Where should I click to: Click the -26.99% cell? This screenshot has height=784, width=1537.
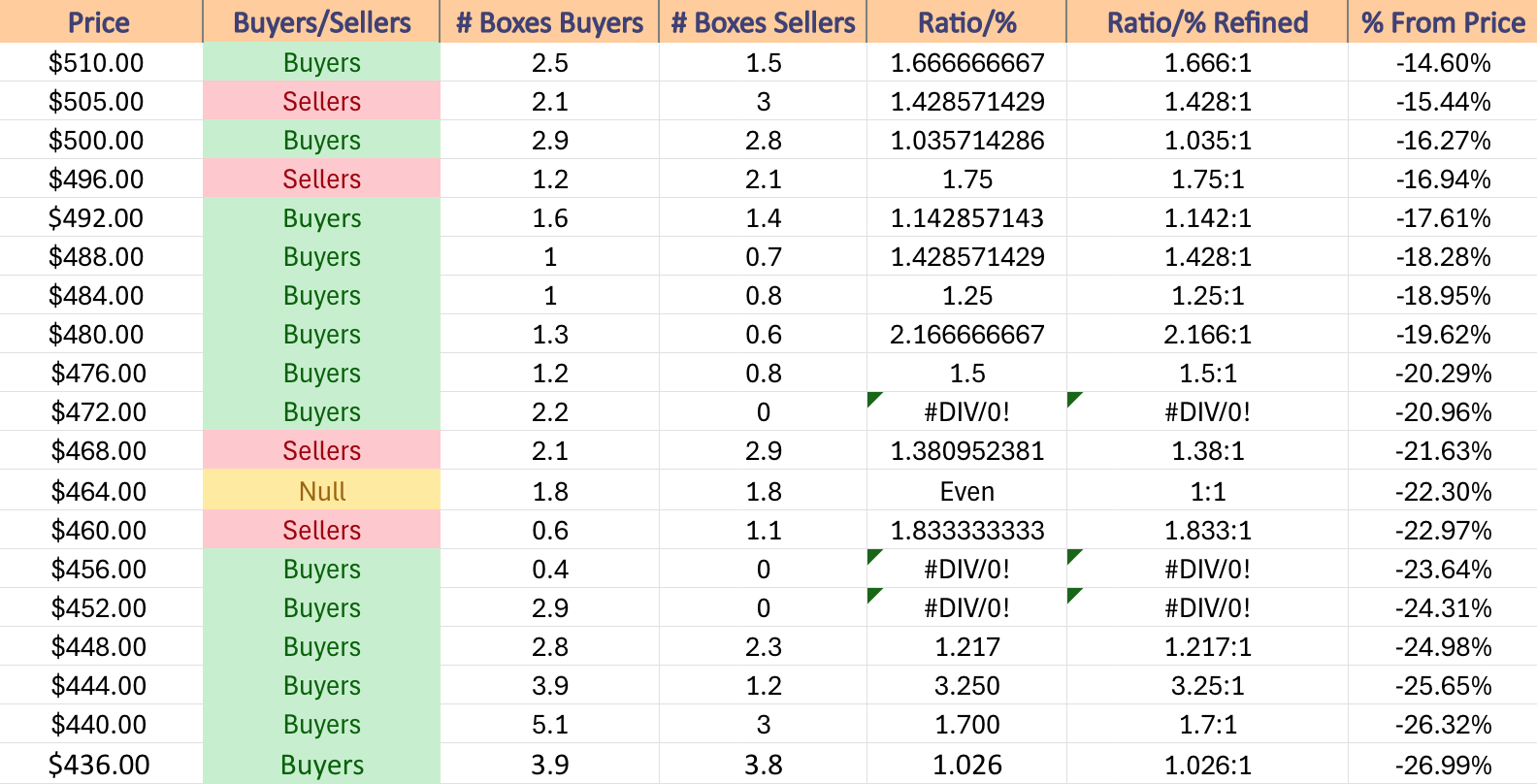[x=1443, y=765]
